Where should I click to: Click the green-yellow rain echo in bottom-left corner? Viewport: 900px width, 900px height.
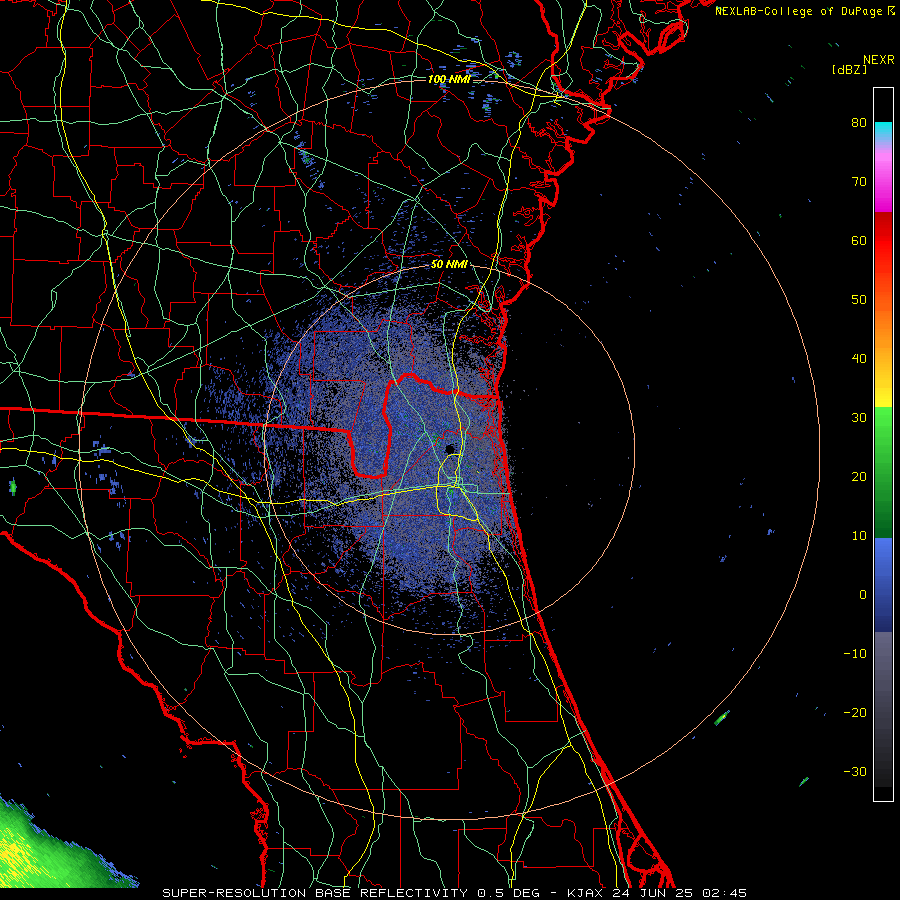[49, 849]
